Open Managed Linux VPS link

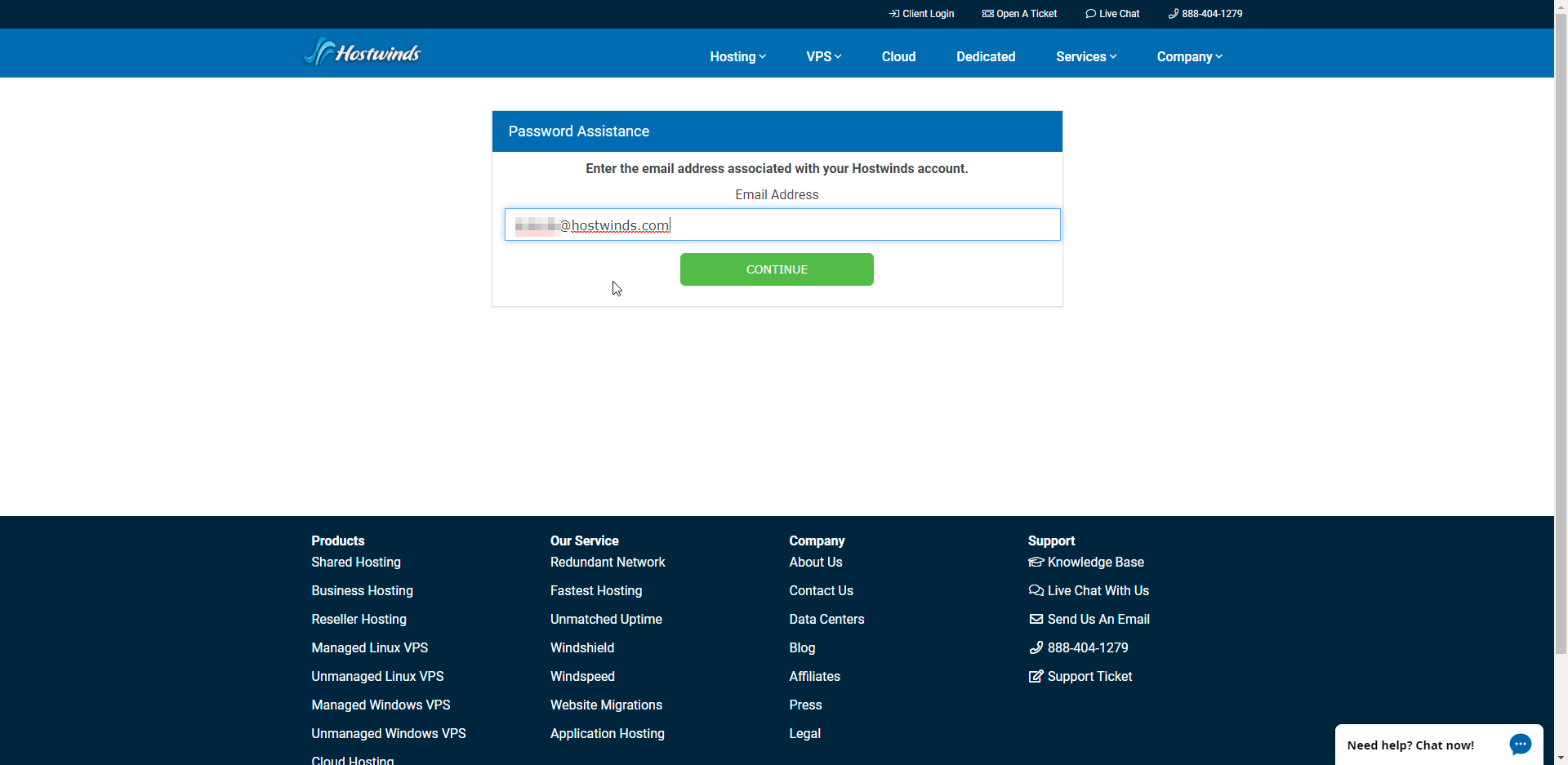click(x=369, y=647)
